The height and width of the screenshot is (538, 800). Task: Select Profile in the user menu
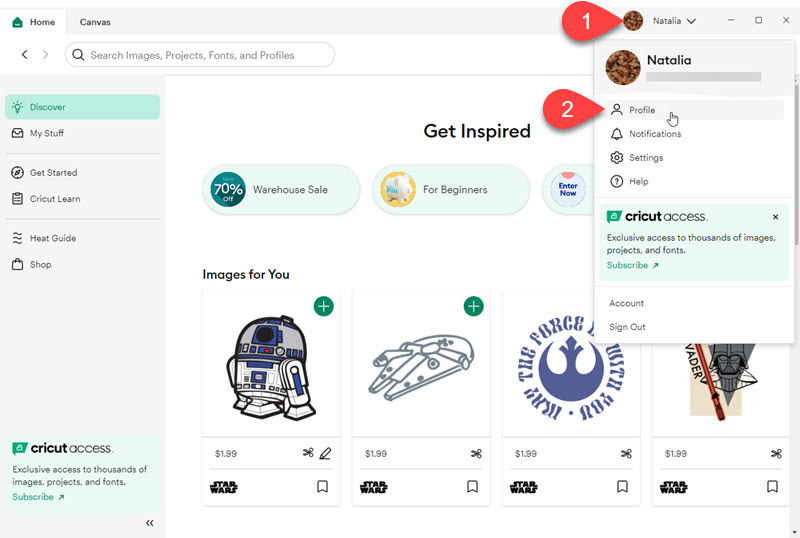point(642,110)
